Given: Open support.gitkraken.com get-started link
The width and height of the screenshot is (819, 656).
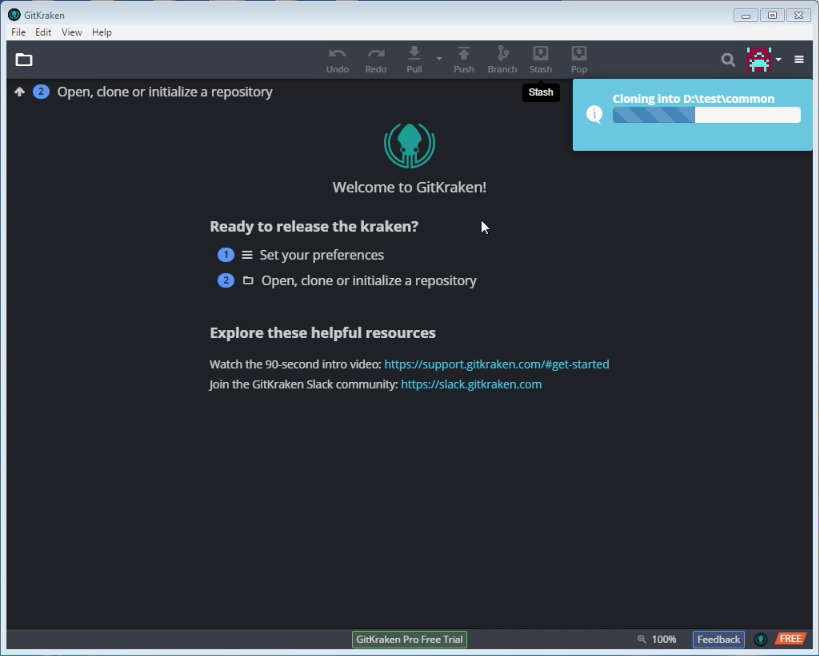Looking at the screenshot, I should coord(497,364).
